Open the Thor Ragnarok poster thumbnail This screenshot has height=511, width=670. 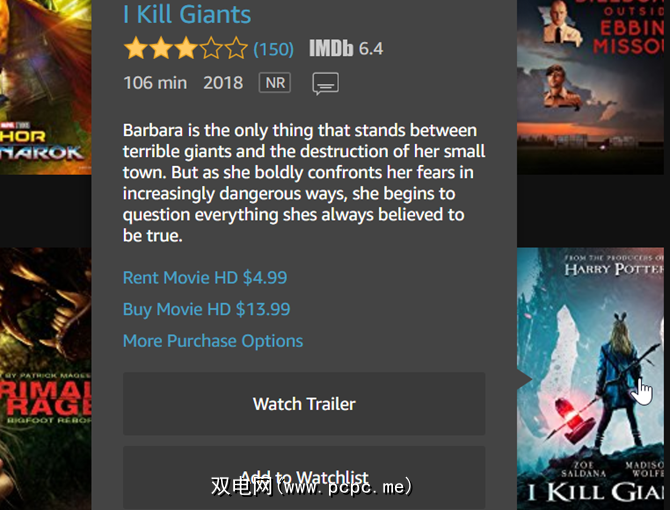(45, 87)
